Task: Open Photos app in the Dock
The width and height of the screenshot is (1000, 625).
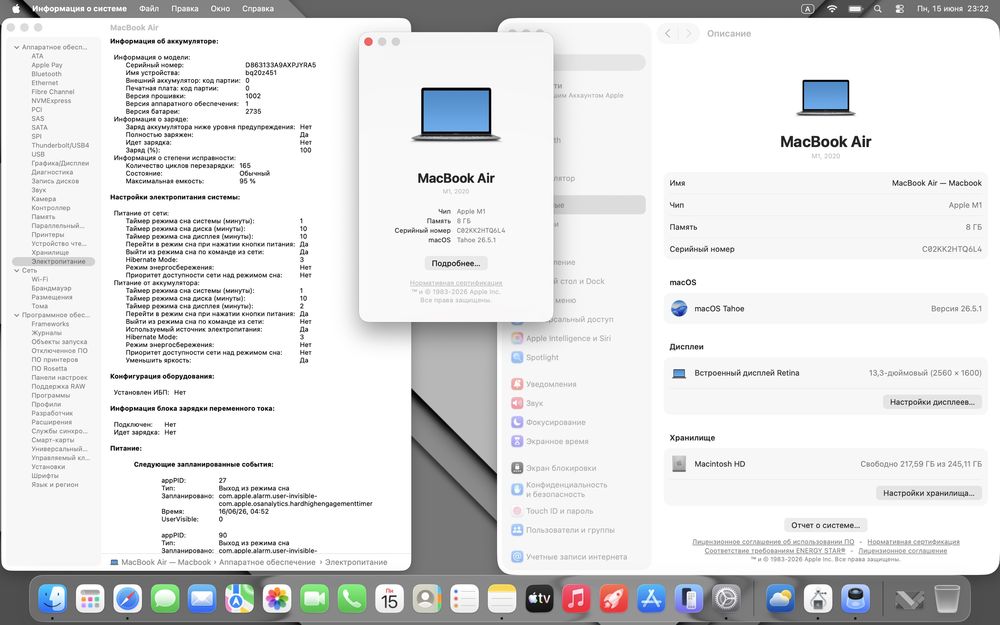Action: coord(277,598)
